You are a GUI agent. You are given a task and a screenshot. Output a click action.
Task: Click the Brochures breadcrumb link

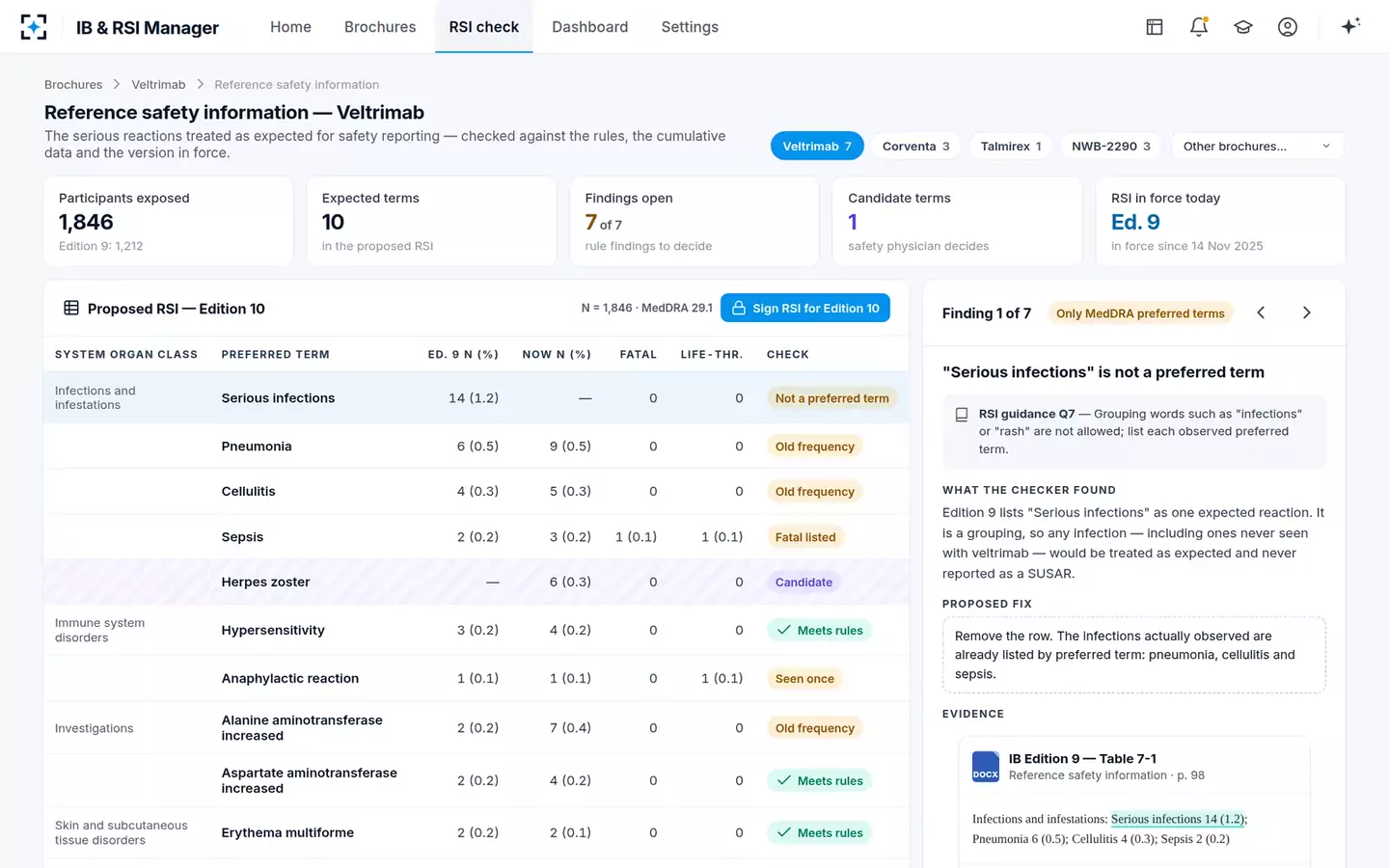[73, 85]
